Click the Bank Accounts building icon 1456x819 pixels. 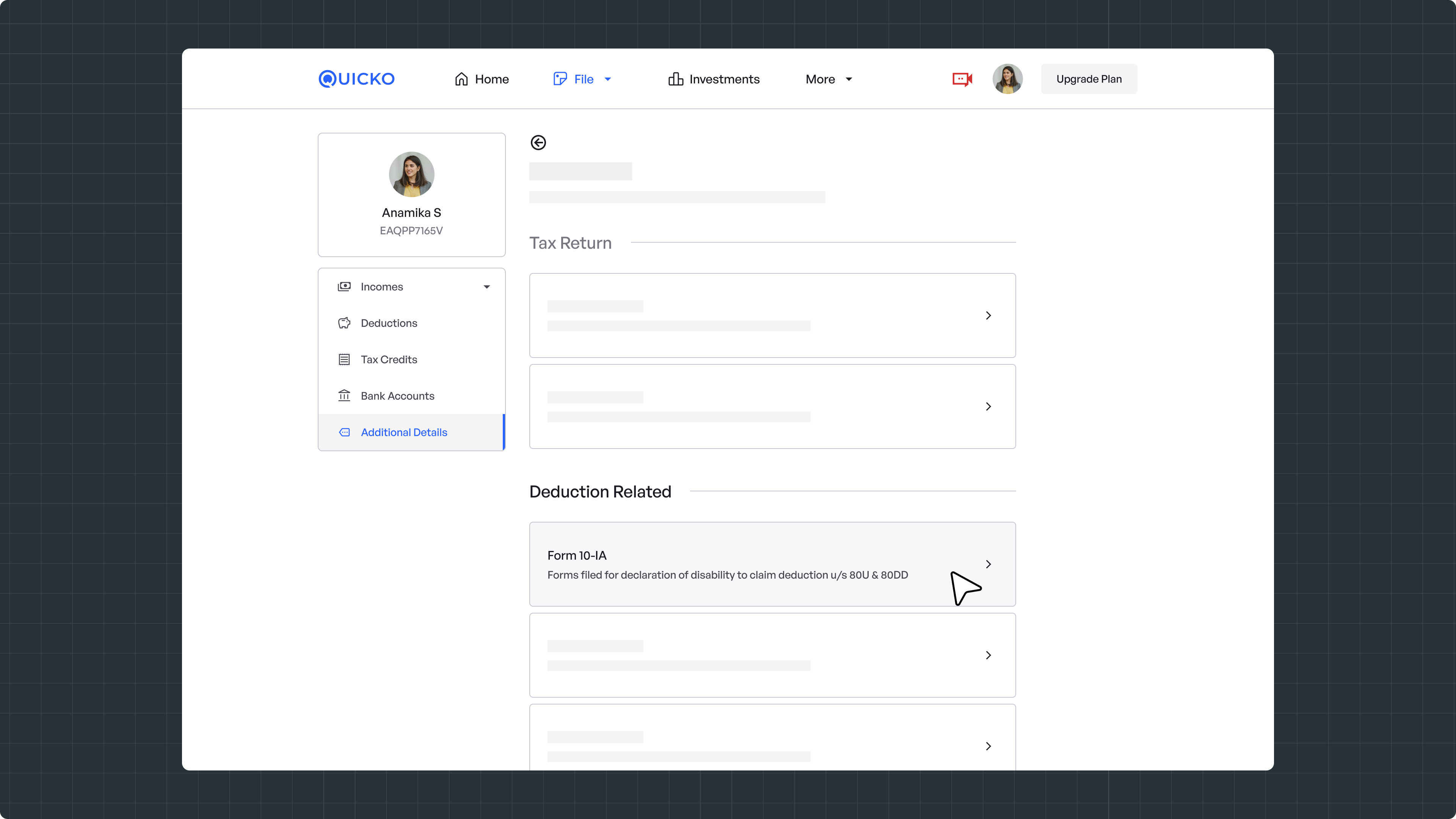point(344,395)
